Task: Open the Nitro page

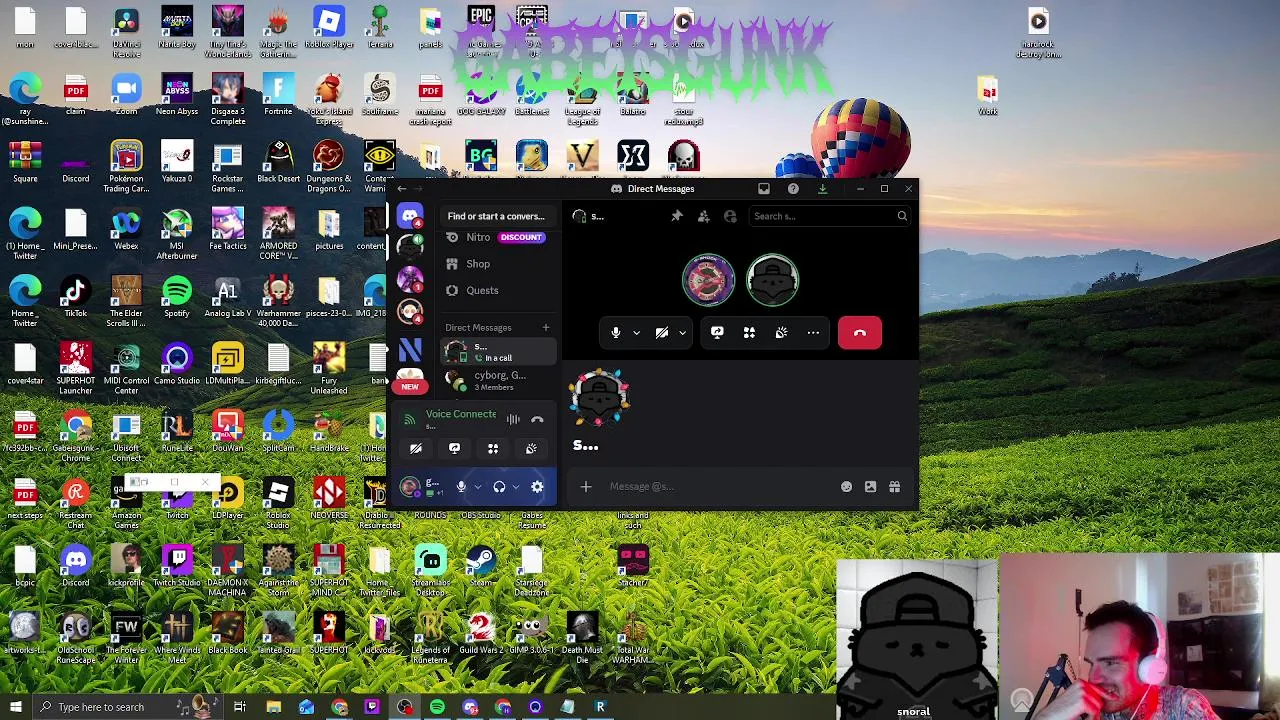Action: coord(497,237)
